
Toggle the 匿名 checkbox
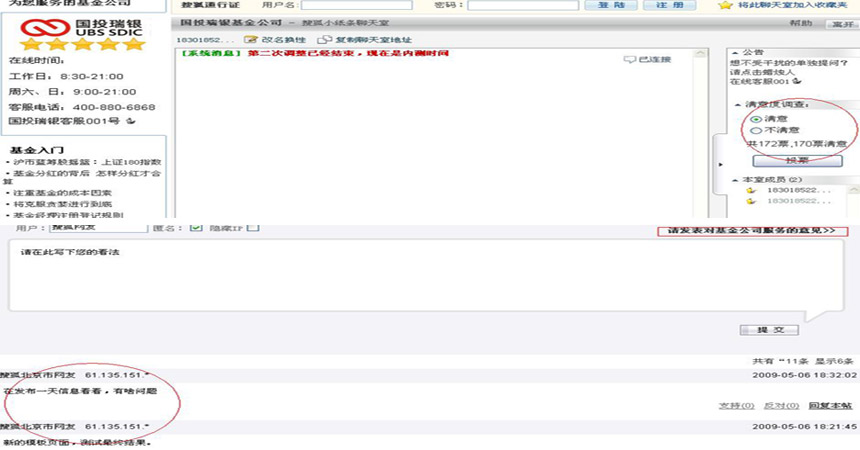click(196, 227)
